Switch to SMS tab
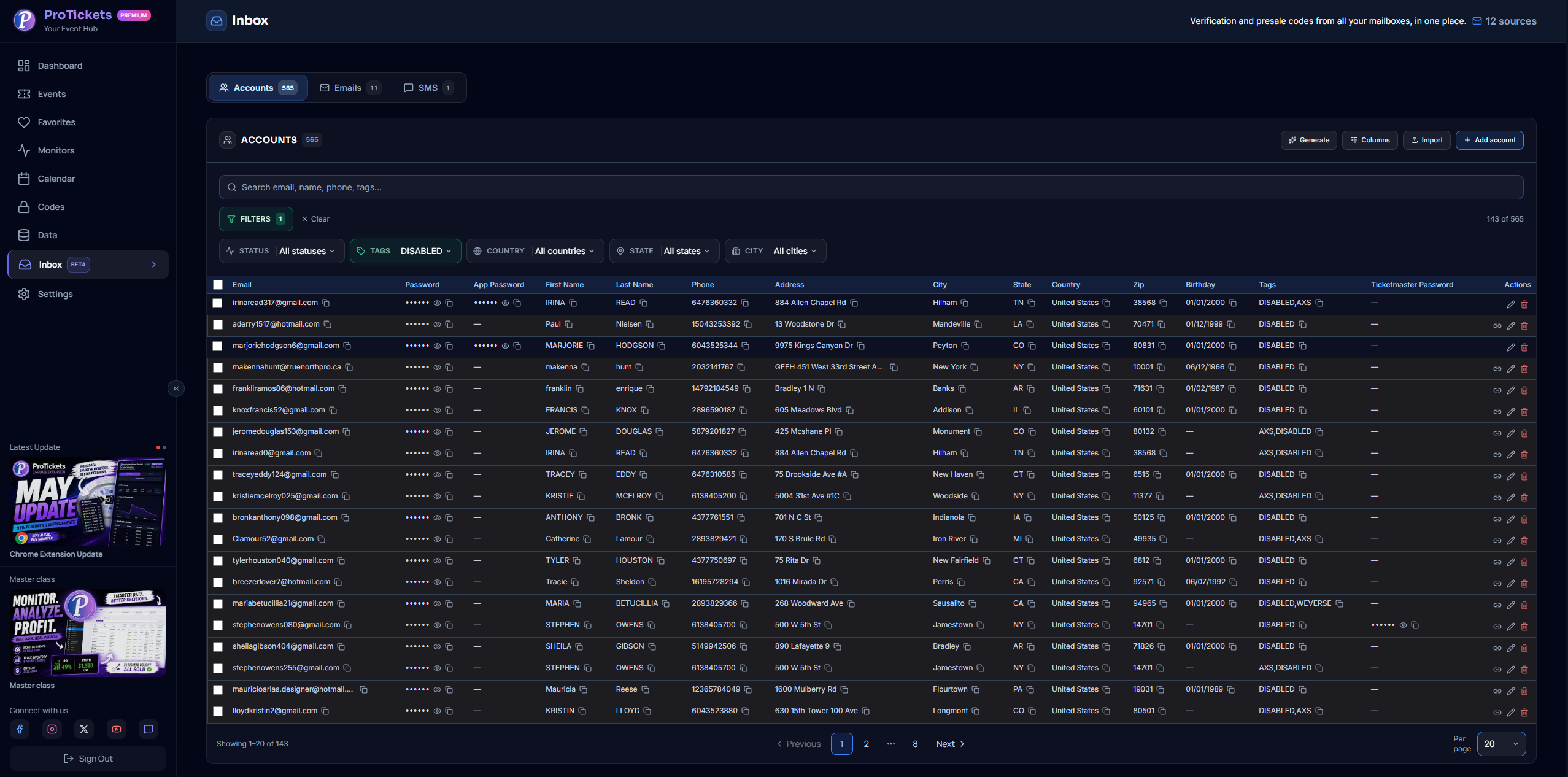The width and height of the screenshot is (1568, 777). tap(428, 88)
